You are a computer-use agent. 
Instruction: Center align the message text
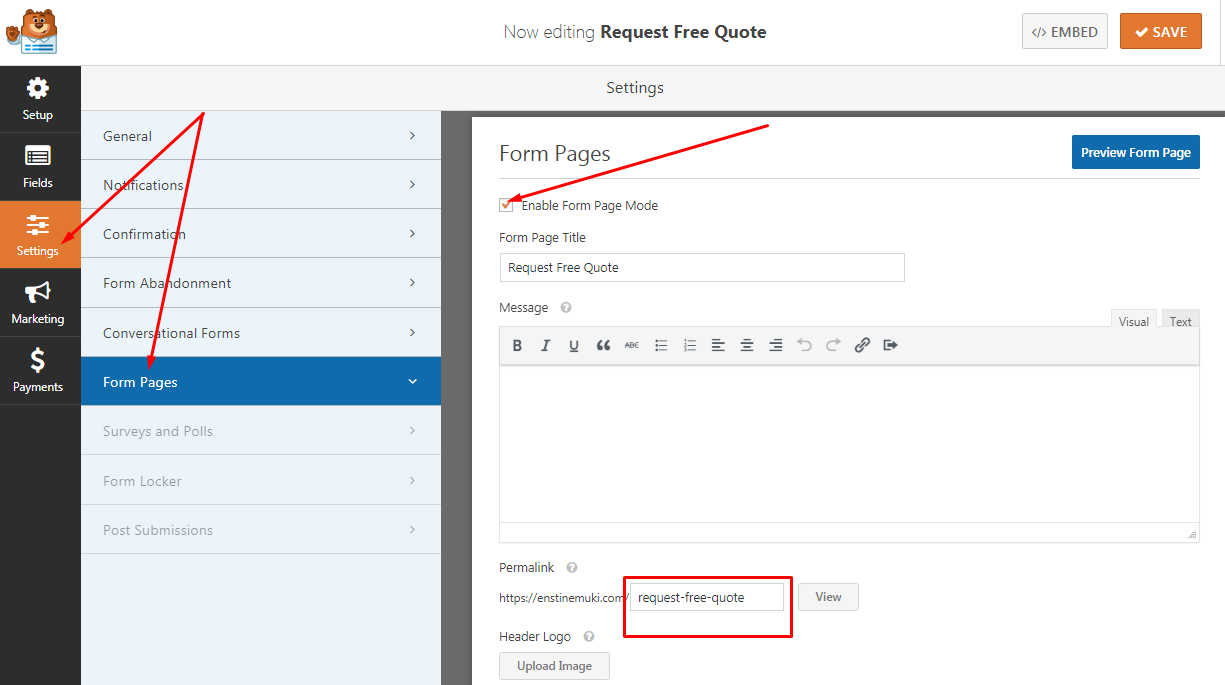(746, 345)
